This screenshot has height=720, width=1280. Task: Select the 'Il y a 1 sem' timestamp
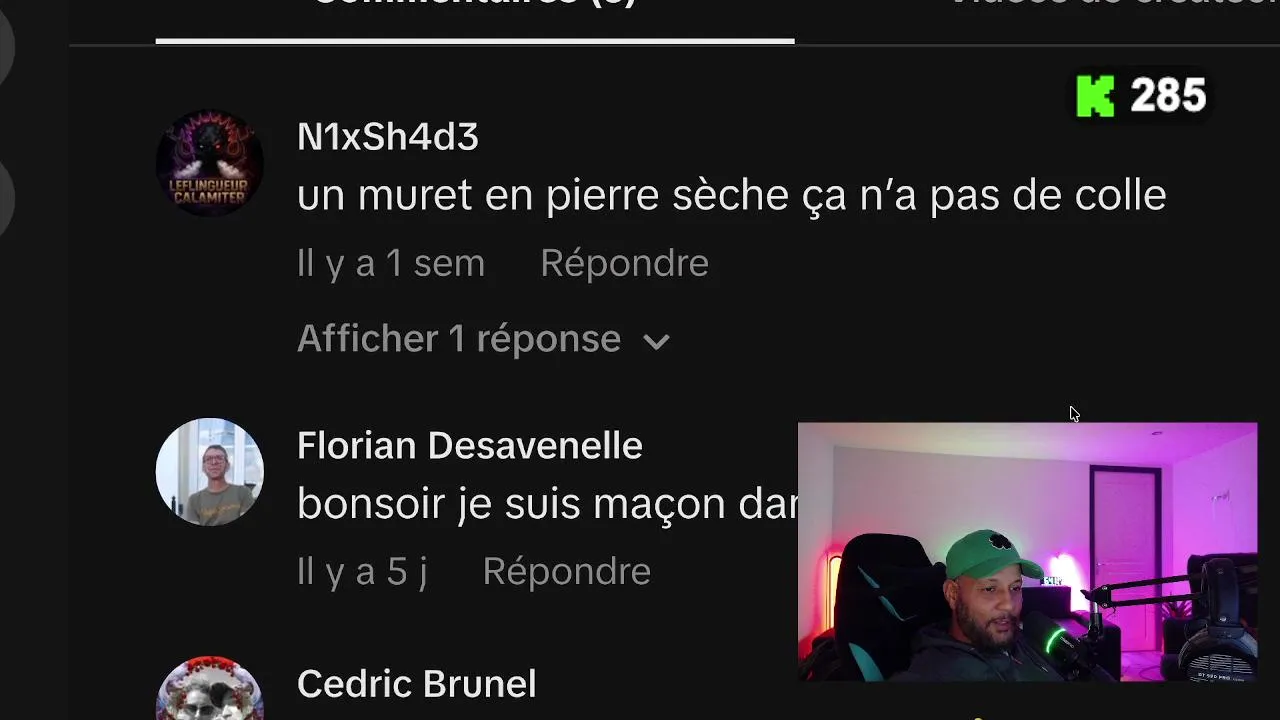[x=391, y=263]
